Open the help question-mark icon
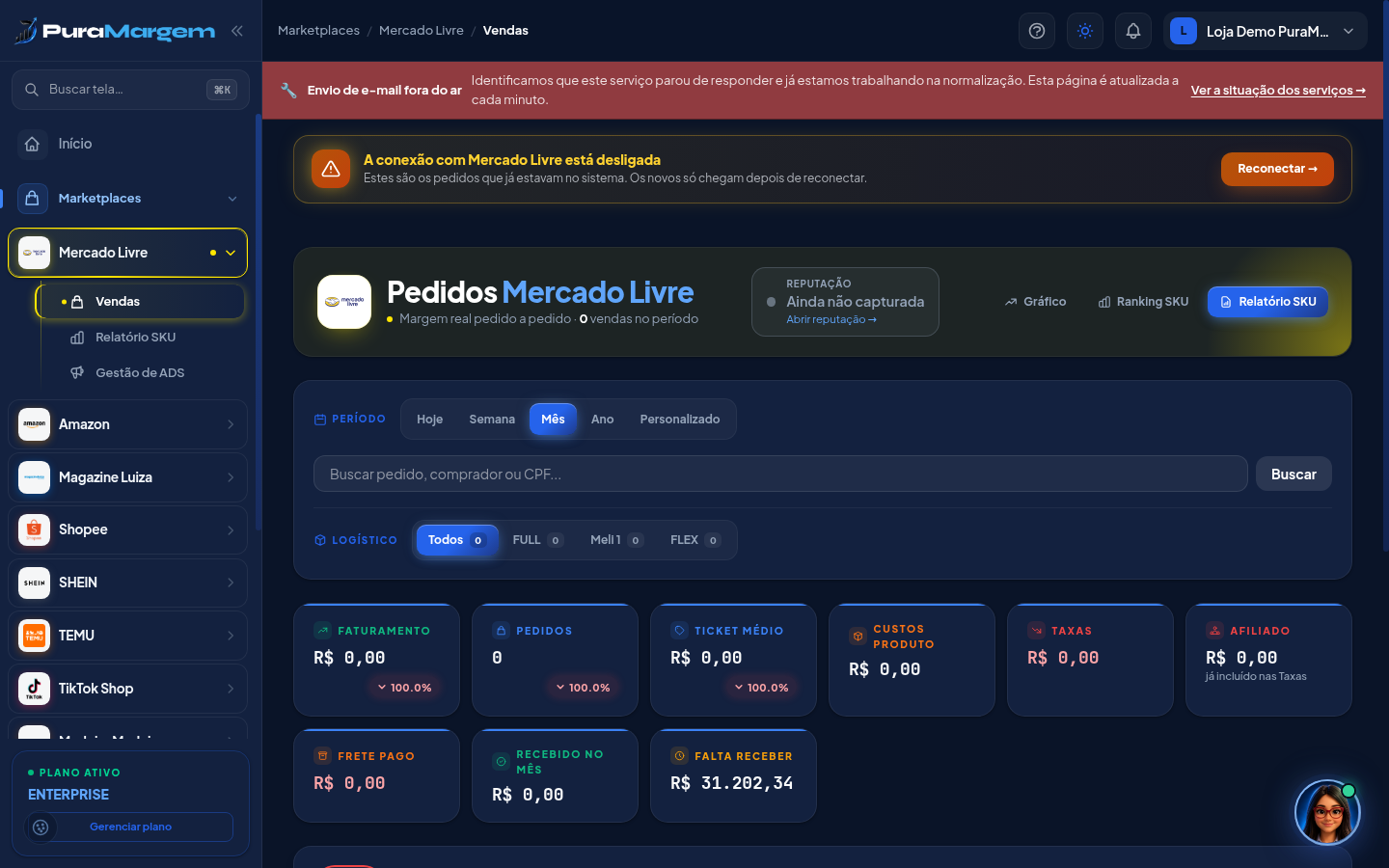Screen dimensions: 1389x868 click(1037, 31)
